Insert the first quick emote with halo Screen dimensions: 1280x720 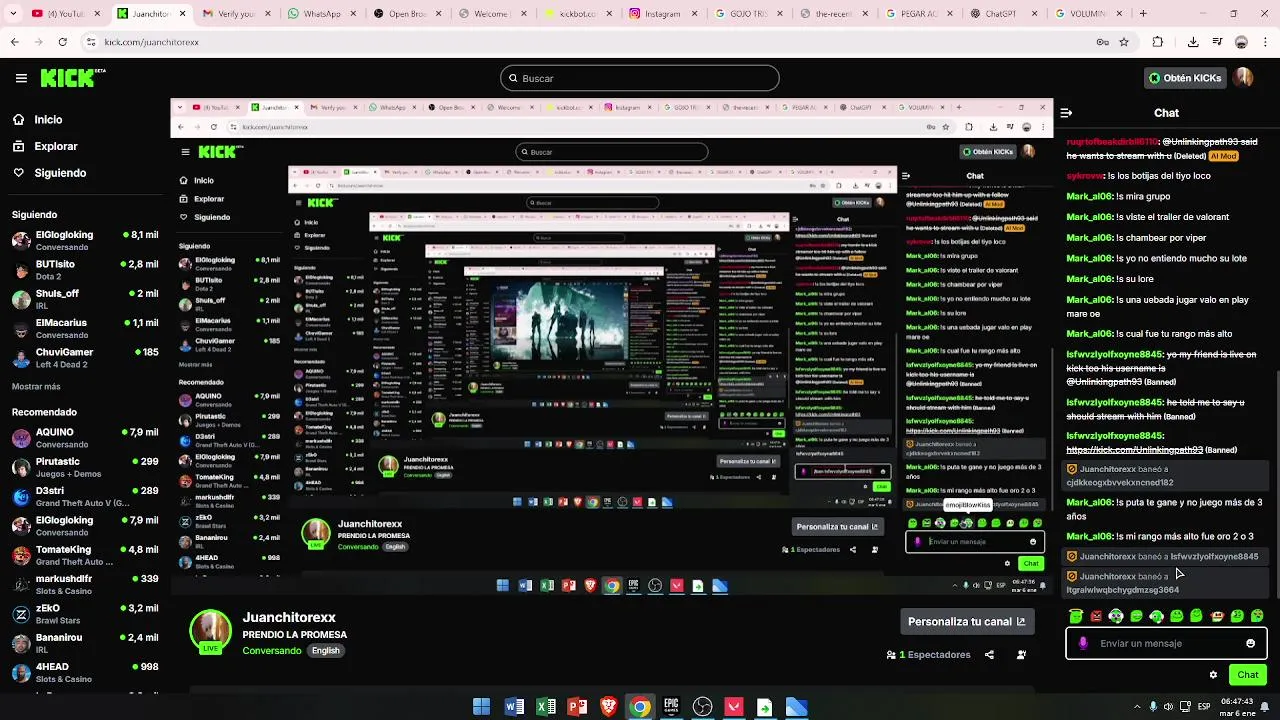tap(1076, 616)
